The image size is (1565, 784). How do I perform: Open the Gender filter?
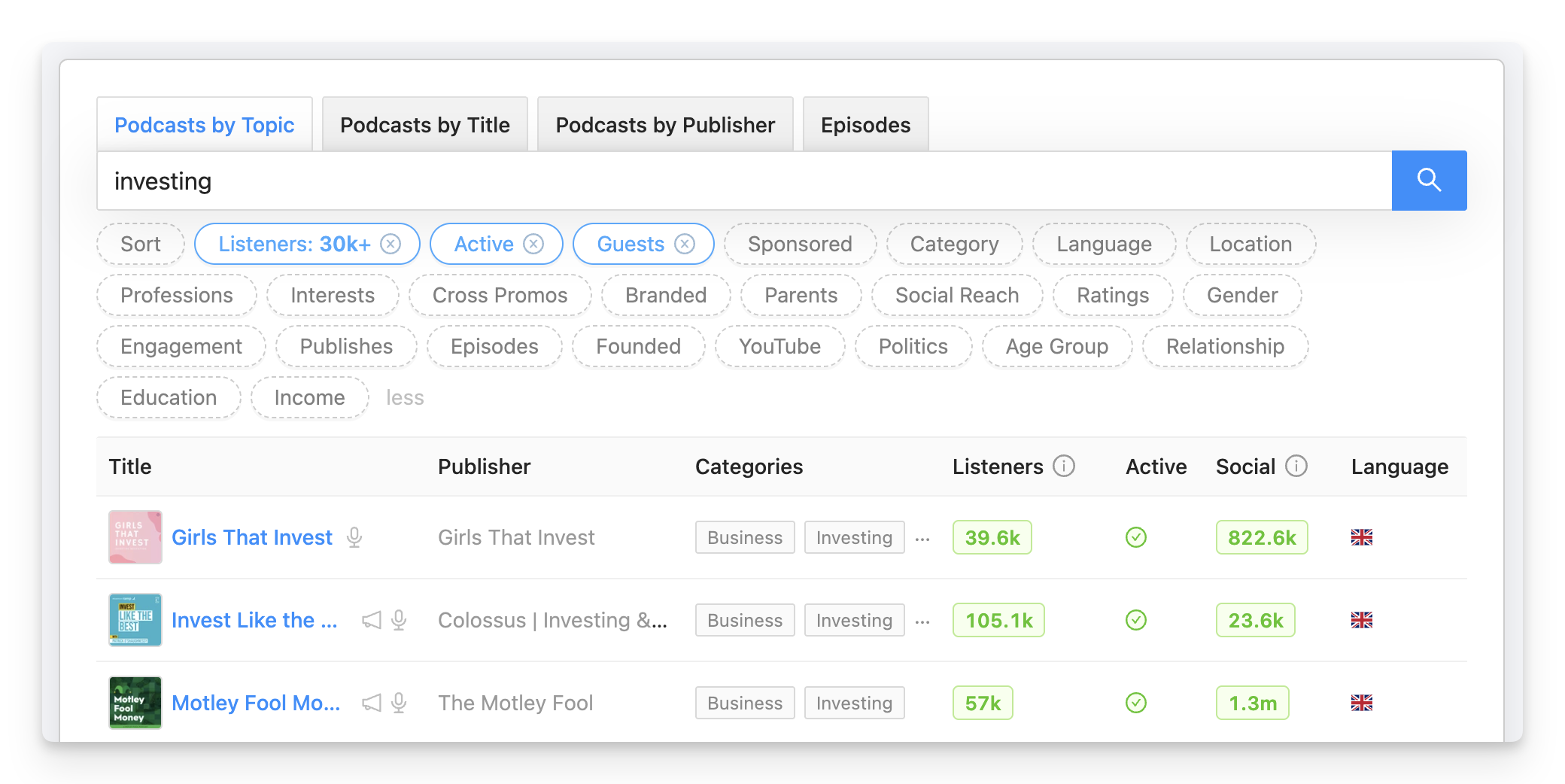pyautogui.click(x=1242, y=295)
